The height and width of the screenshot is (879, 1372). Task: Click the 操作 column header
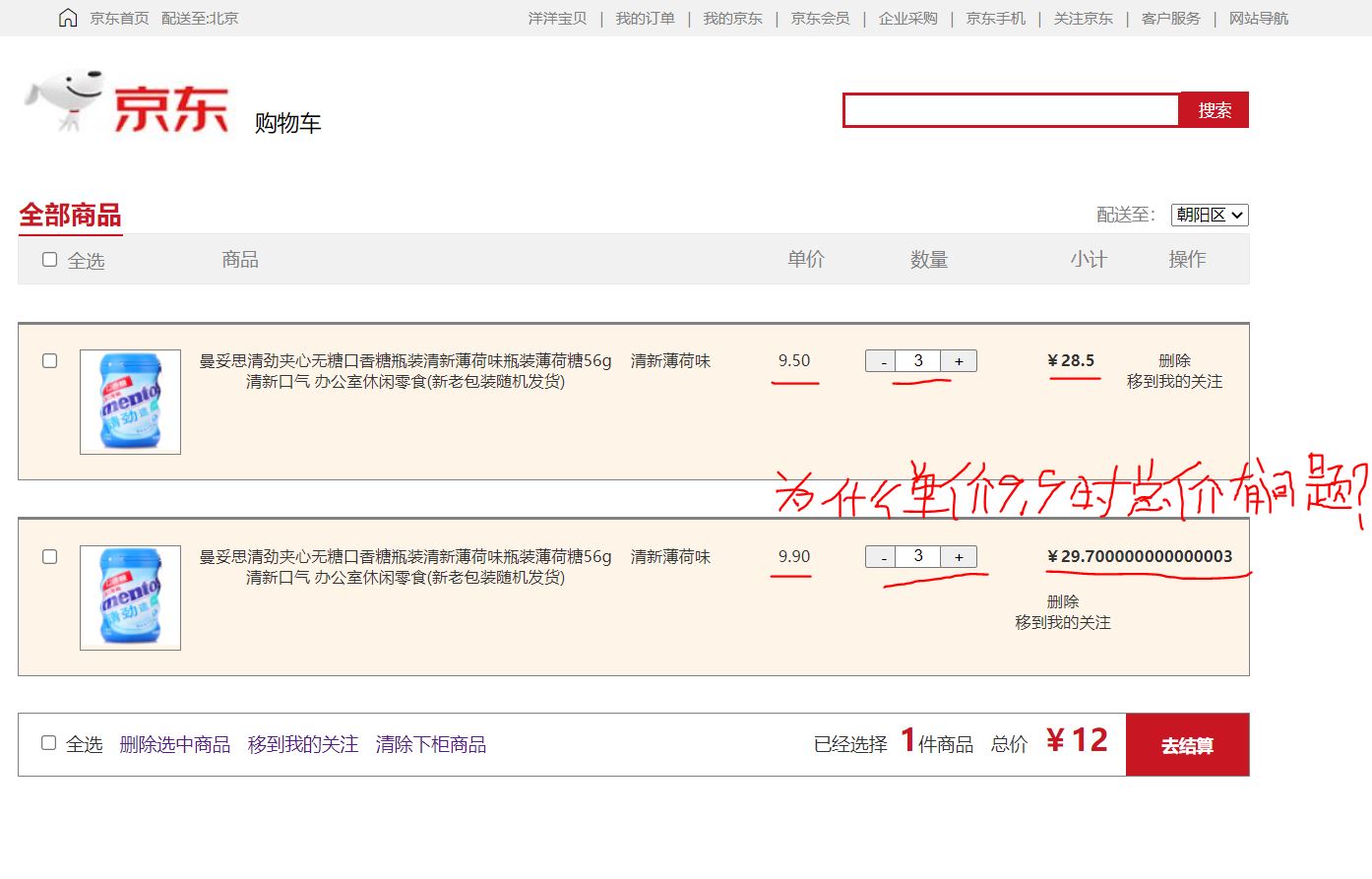coord(1187,259)
